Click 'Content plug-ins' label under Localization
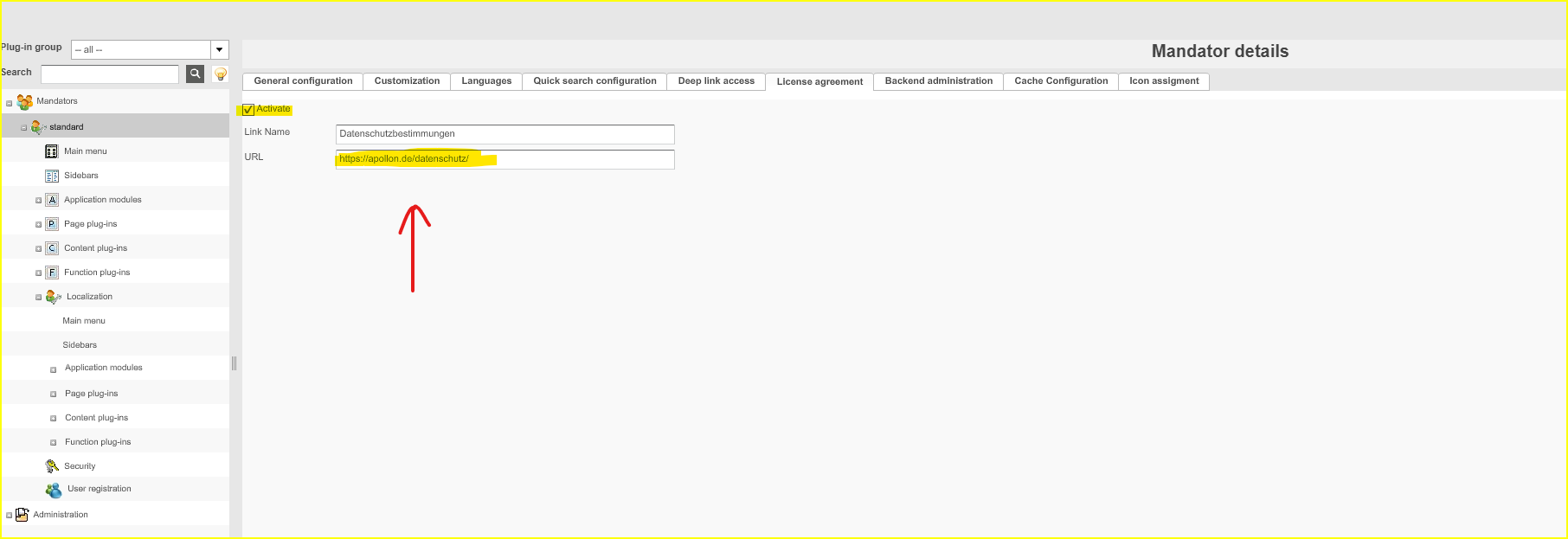 pyautogui.click(x=96, y=418)
